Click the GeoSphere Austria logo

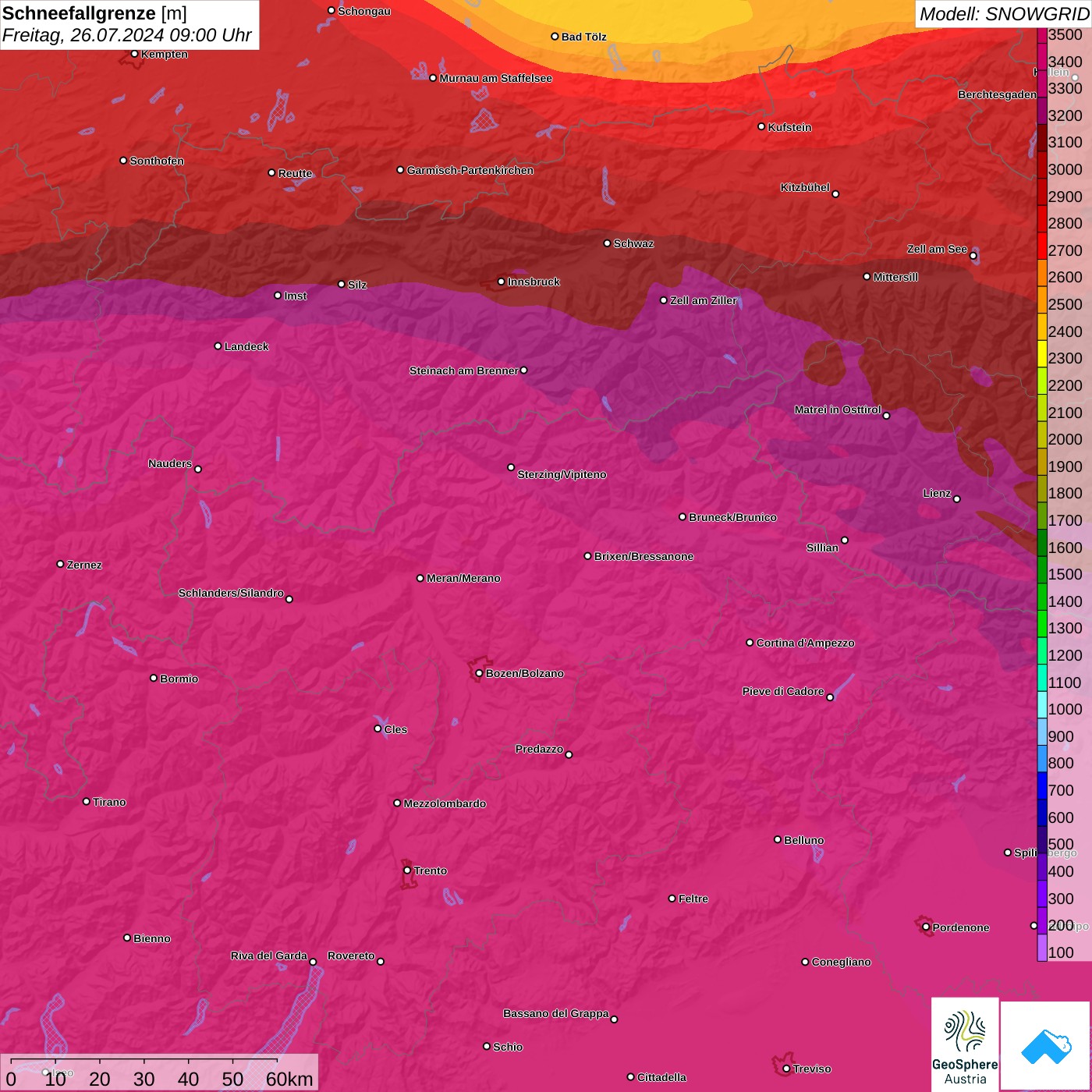[965, 1045]
